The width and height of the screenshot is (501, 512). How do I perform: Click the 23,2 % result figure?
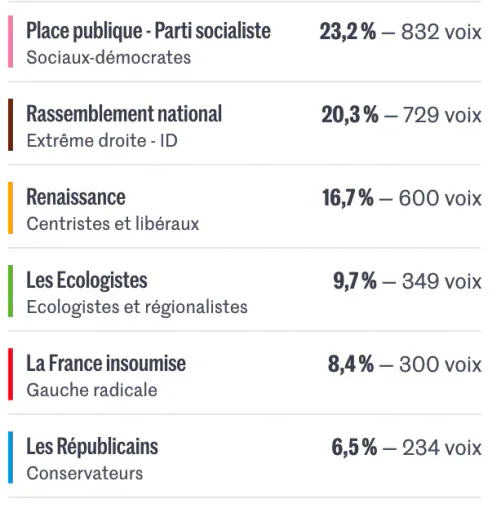click(348, 32)
